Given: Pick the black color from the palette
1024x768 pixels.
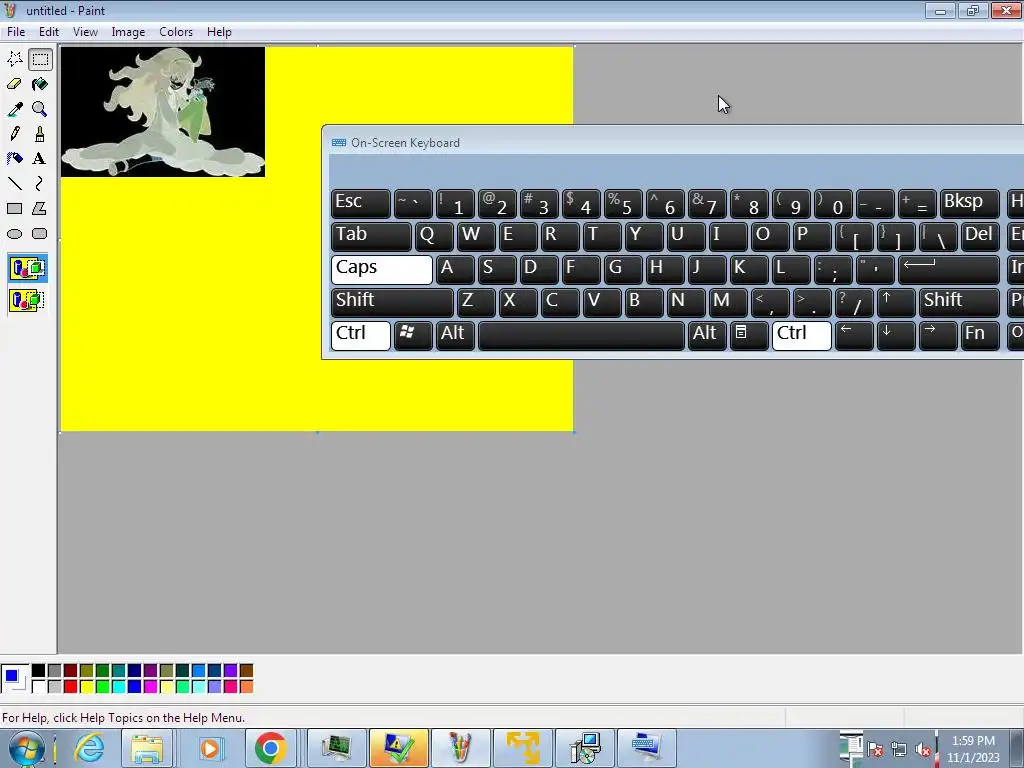Looking at the screenshot, I should pyautogui.click(x=39, y=671).
